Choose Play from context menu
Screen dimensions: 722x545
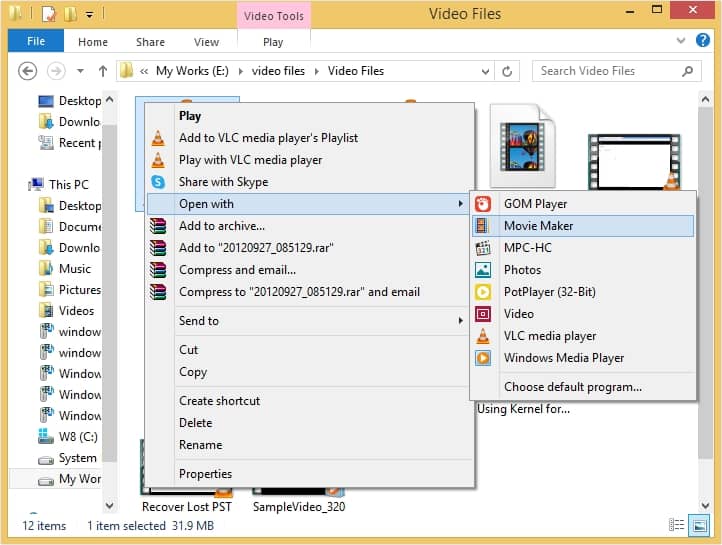tap(190, 116)
